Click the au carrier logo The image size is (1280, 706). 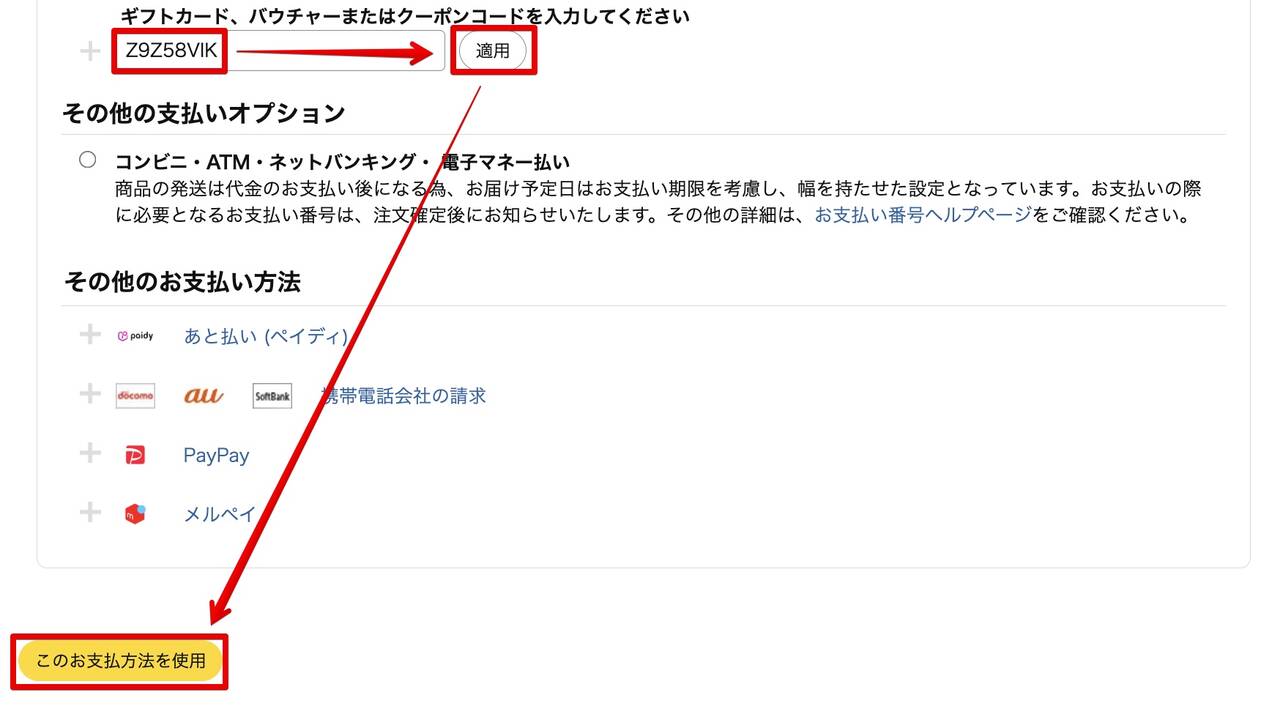(204, 396)
